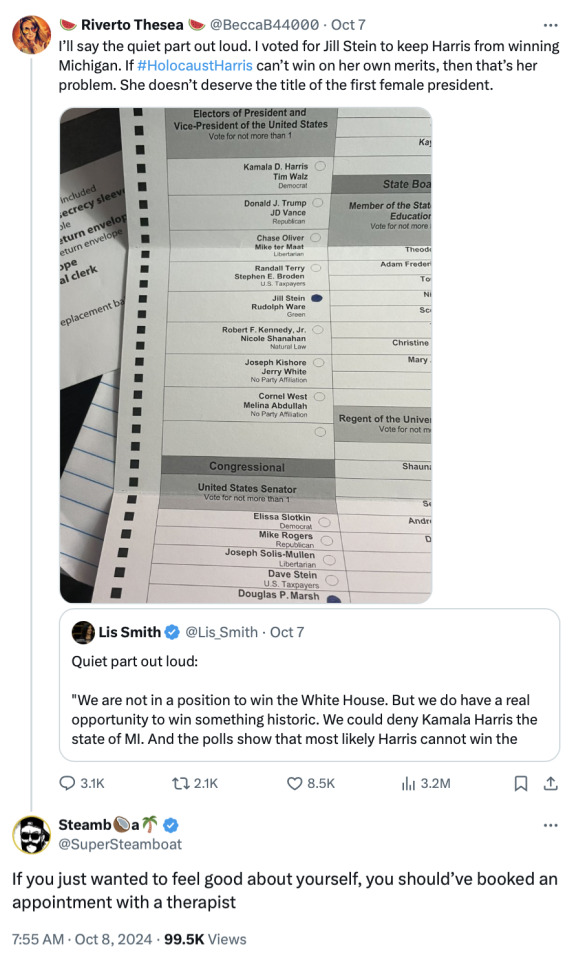Screen dimensions: 574x960
Task: Open the @SuperSteamboat handle link
Action: click(x=120, y=844)
